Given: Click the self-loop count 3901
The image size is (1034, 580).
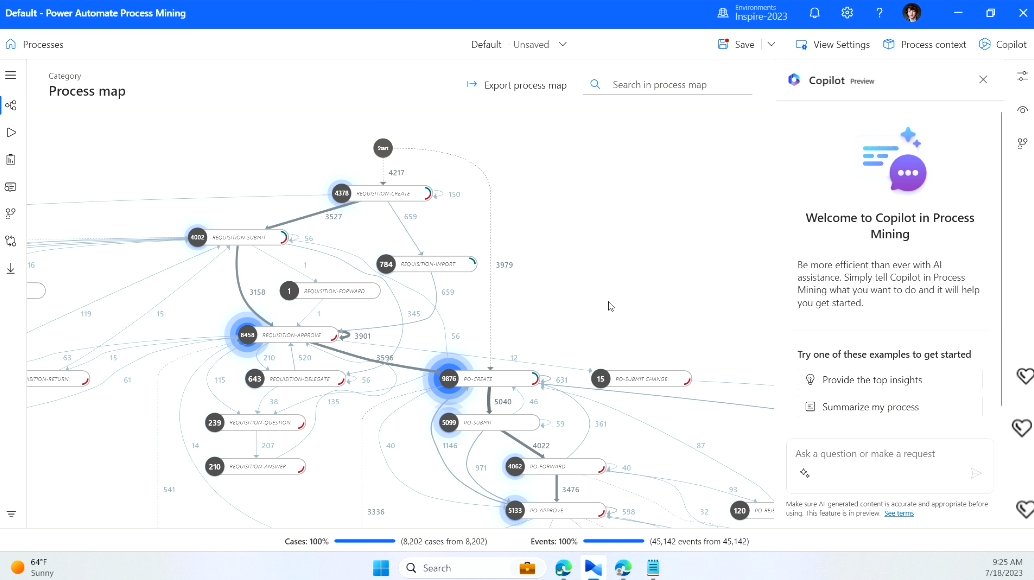Looking at the screenshot, I should coord(363,336).
